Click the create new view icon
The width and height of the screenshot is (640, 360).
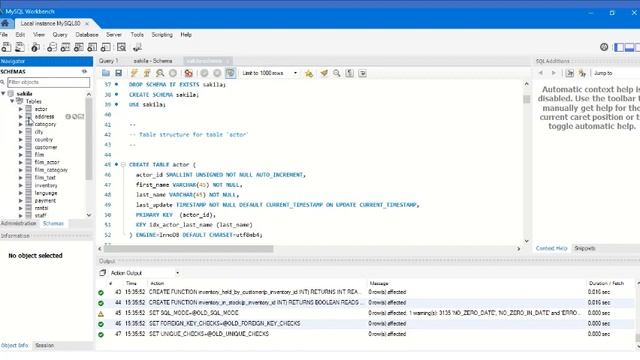79,47
